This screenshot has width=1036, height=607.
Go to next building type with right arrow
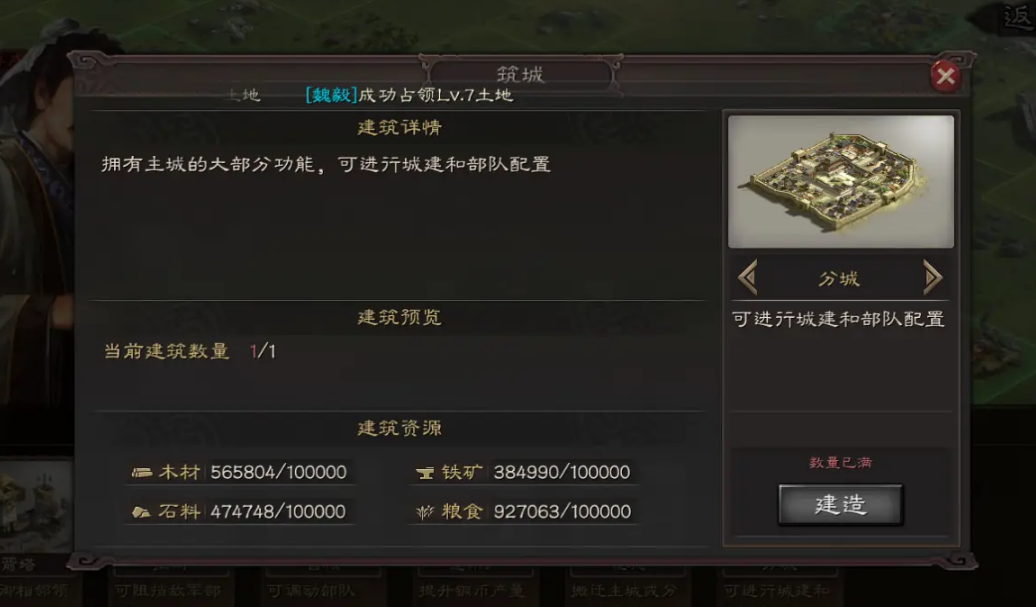point(932,277)
